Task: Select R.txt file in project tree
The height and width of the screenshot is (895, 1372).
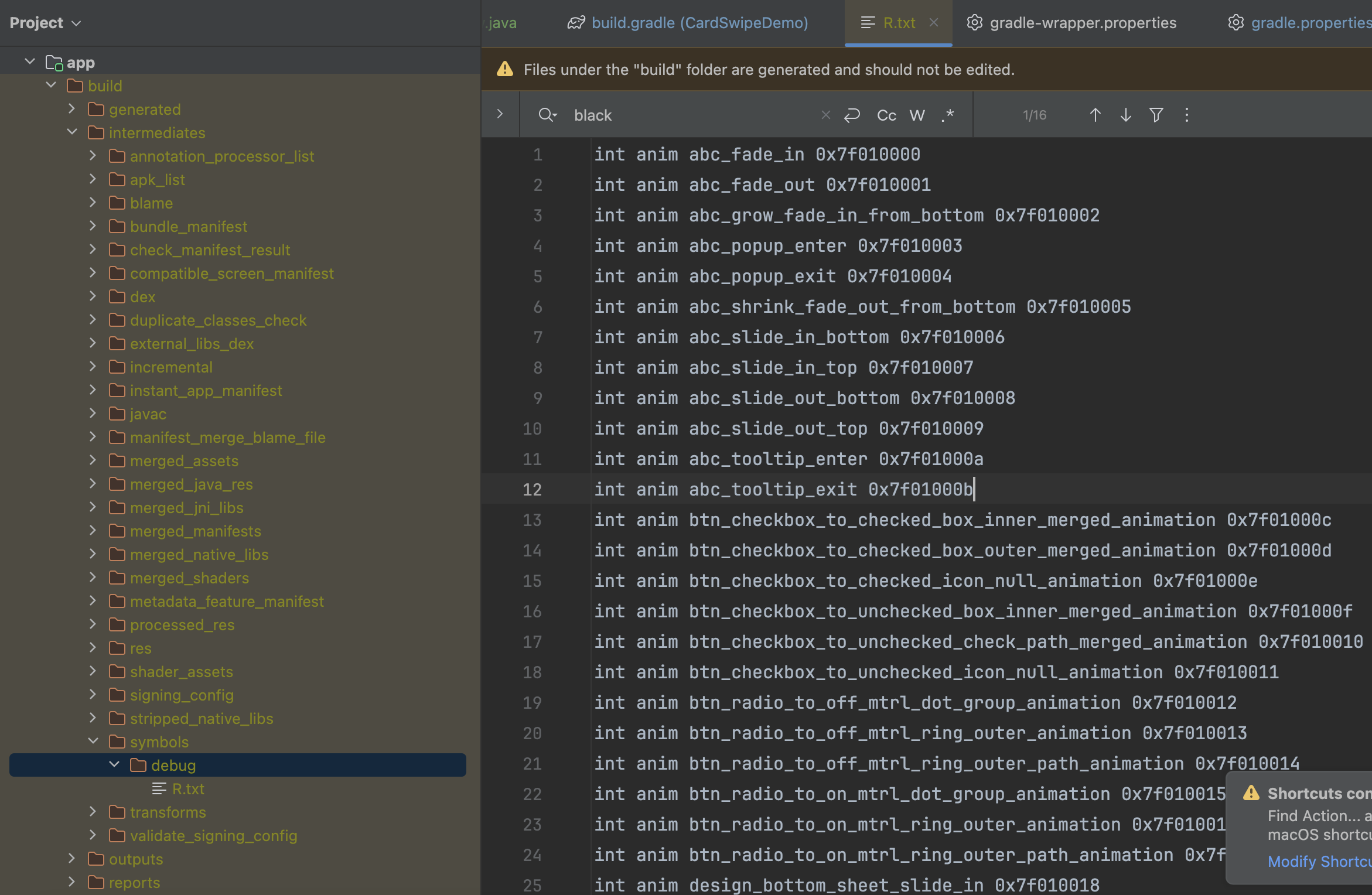Action: click(187, 789)
